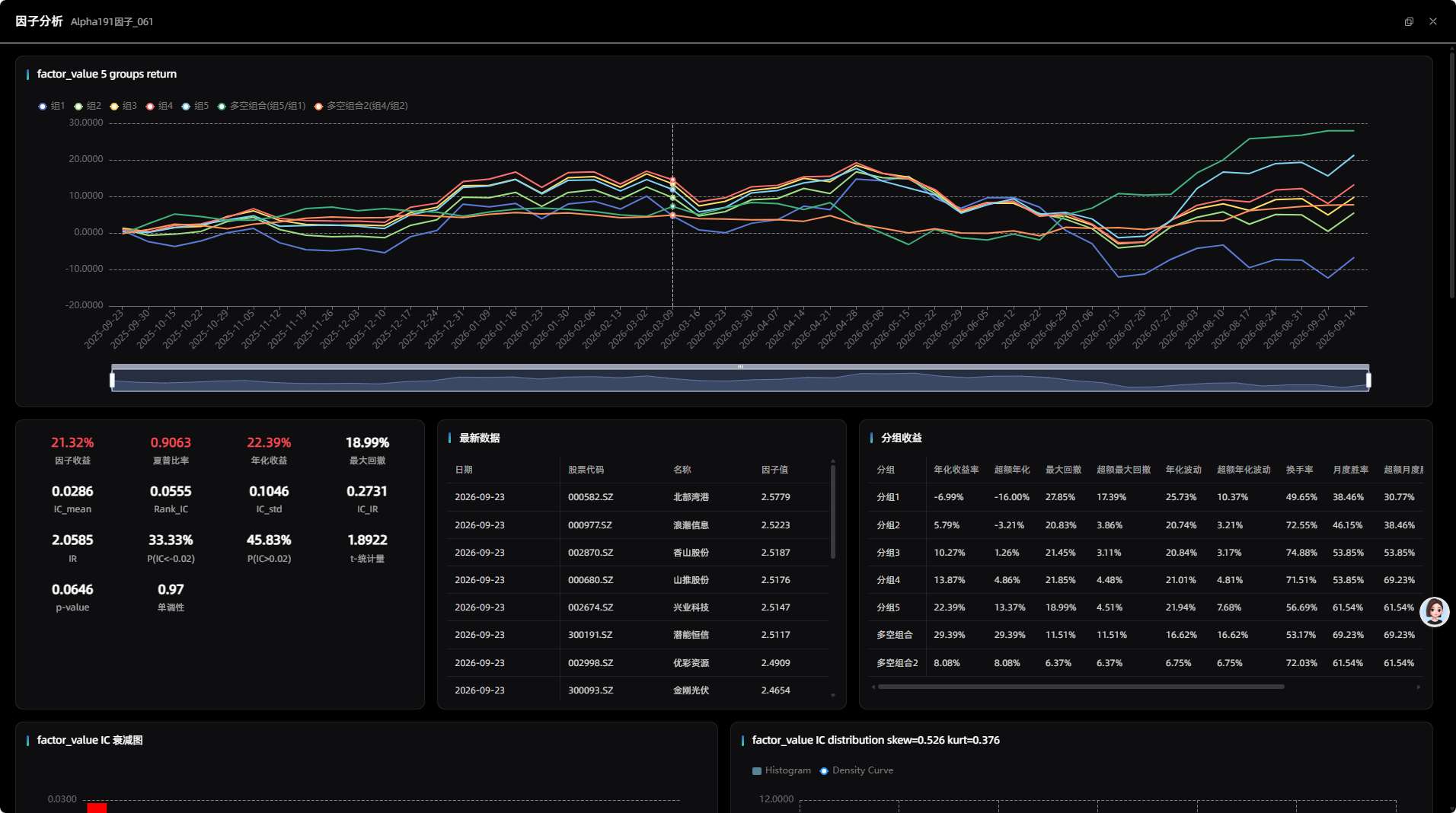Image resolution: width=1456 pixels, height=813 pixels.
Task: Select the 分组1 row label
Action: (x=888, y=497)
